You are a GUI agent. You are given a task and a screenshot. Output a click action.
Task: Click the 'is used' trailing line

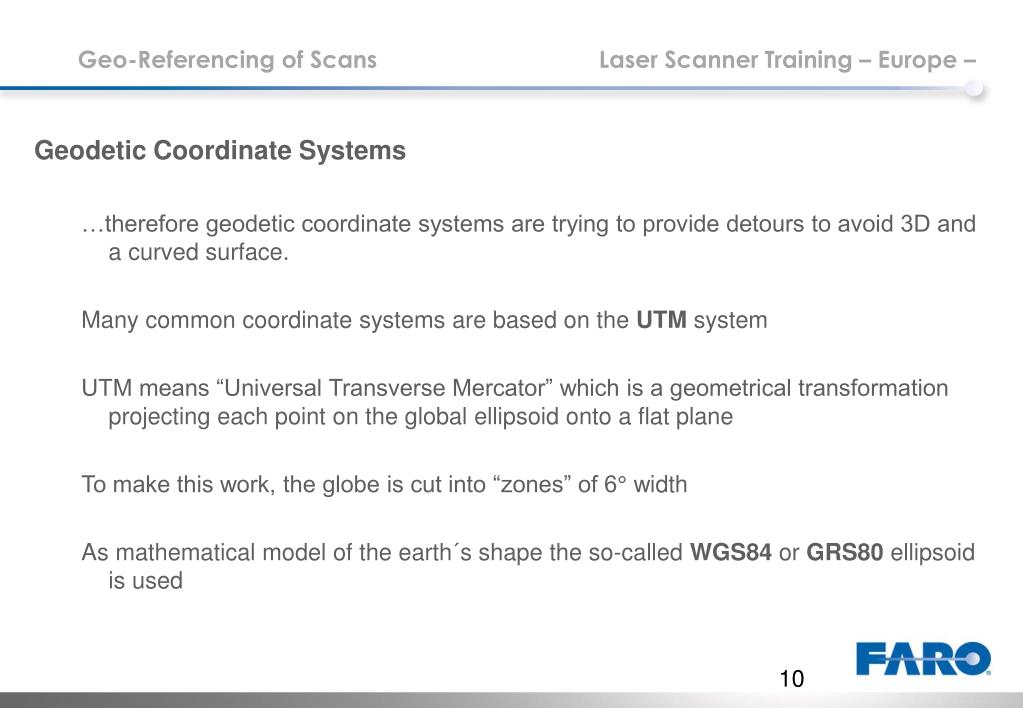click(145, 581)
